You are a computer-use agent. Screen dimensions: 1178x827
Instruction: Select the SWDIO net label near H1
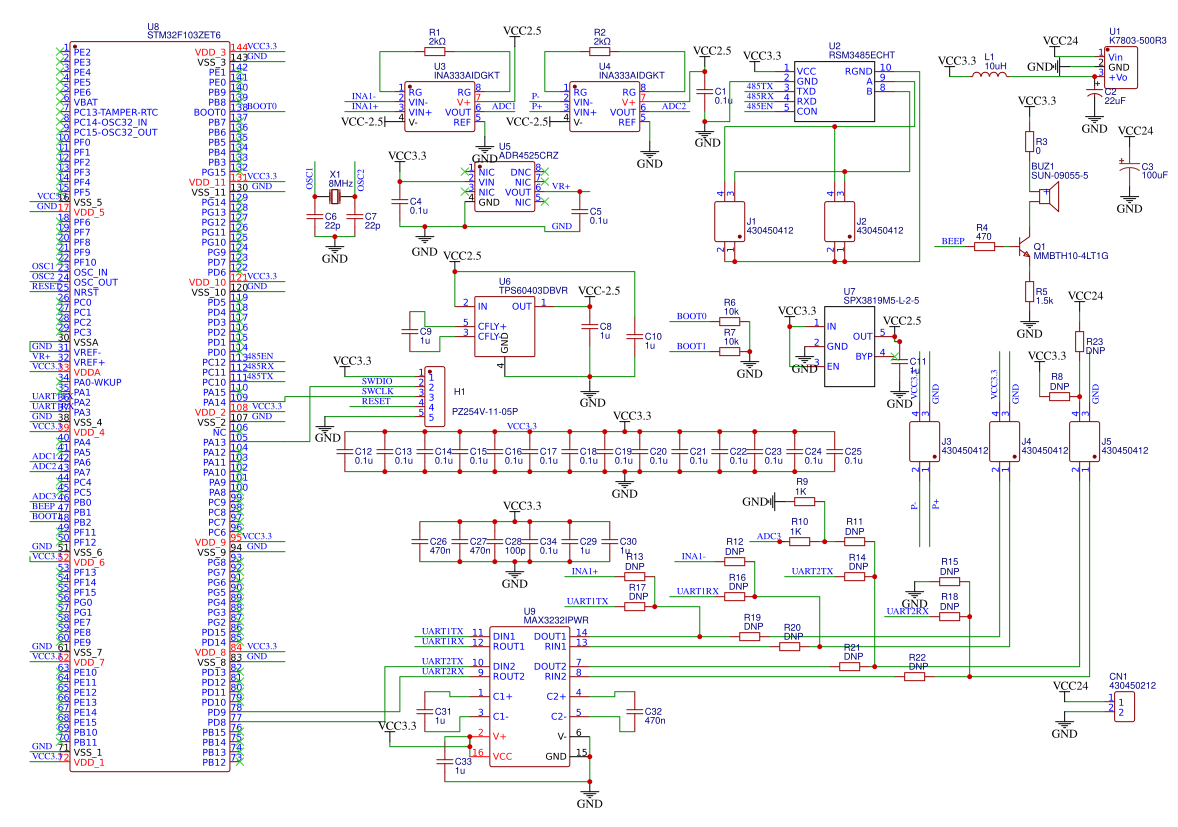point(376,382)
